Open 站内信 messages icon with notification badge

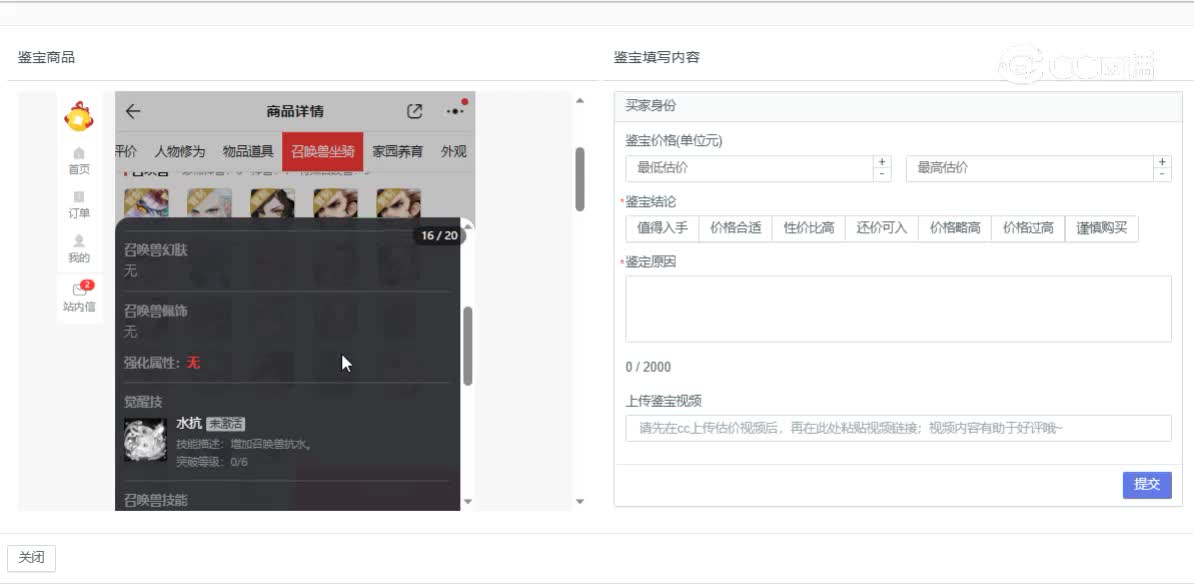tap(78, 292)
